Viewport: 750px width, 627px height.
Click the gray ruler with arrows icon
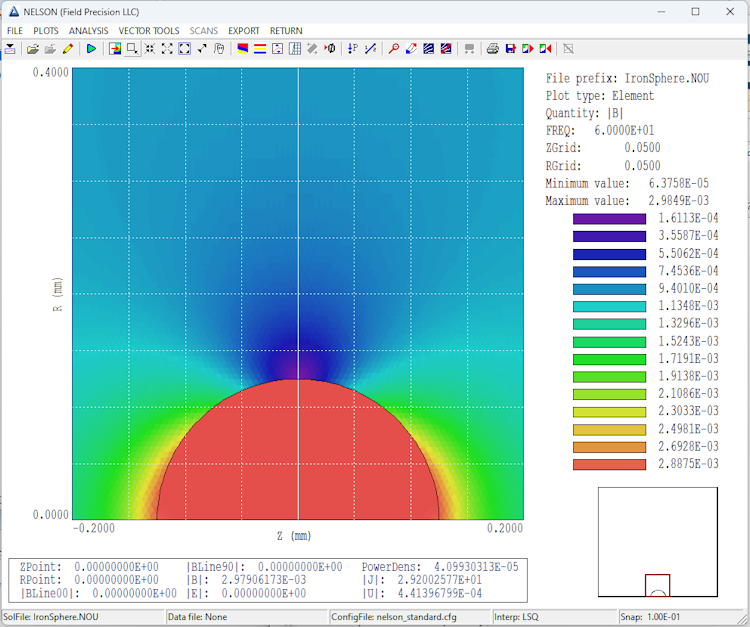312,49
